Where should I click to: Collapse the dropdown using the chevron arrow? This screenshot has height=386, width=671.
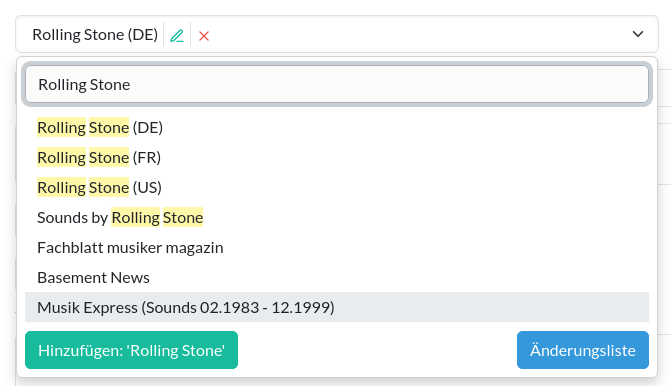pyautogui.click(x=638, y=34)
